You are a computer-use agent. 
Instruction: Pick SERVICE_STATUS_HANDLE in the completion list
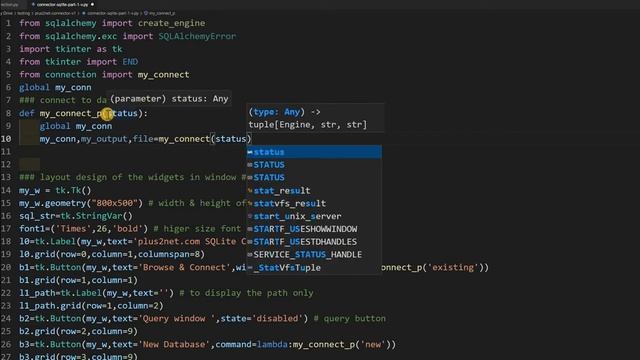pyautogui.click(x=314, y=255)
